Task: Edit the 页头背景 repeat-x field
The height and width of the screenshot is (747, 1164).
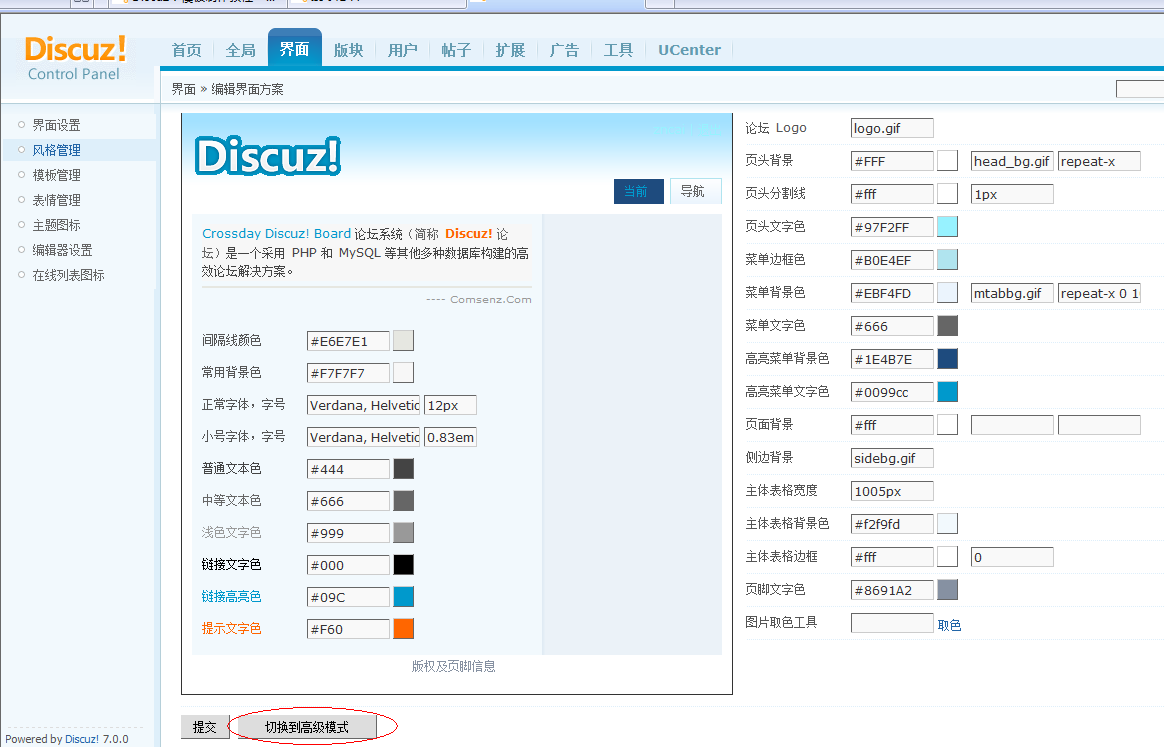Action: [1099, 161]
